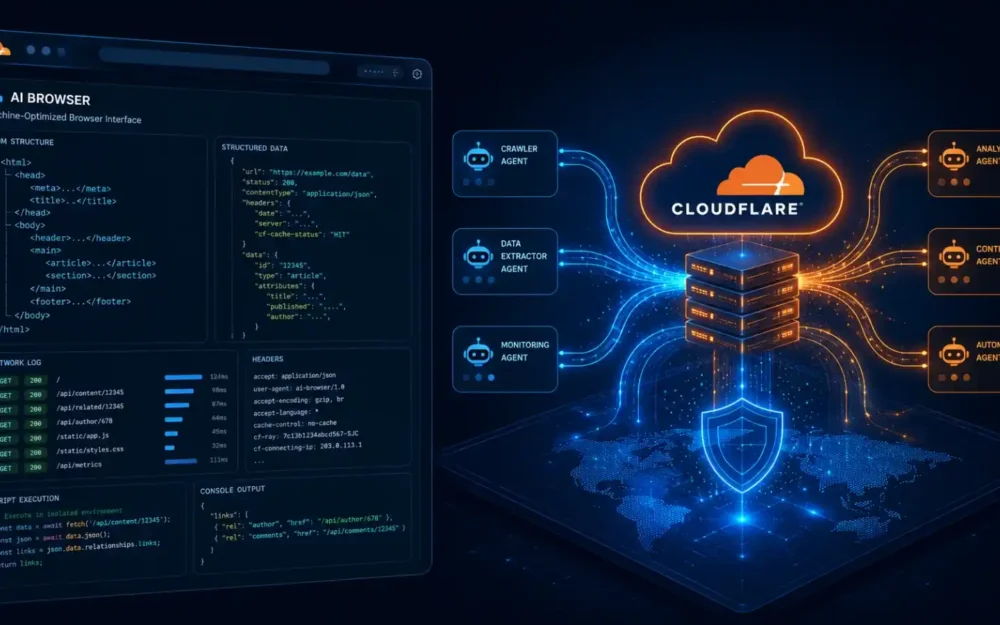Click the timing bar showing 111ms
Viewport: 1000px width, 625px height.
coord(181,461)
